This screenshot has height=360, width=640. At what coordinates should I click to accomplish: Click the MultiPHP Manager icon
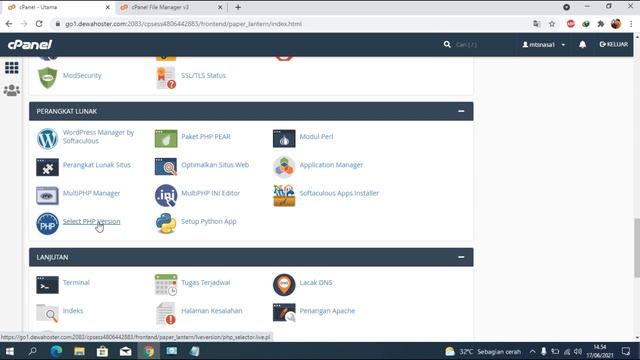coord(47,195)
